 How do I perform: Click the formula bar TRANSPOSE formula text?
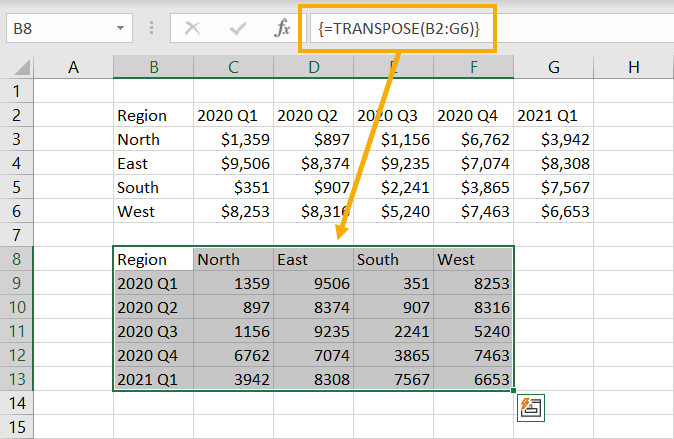pyautogui.click(x=398, y=28)
